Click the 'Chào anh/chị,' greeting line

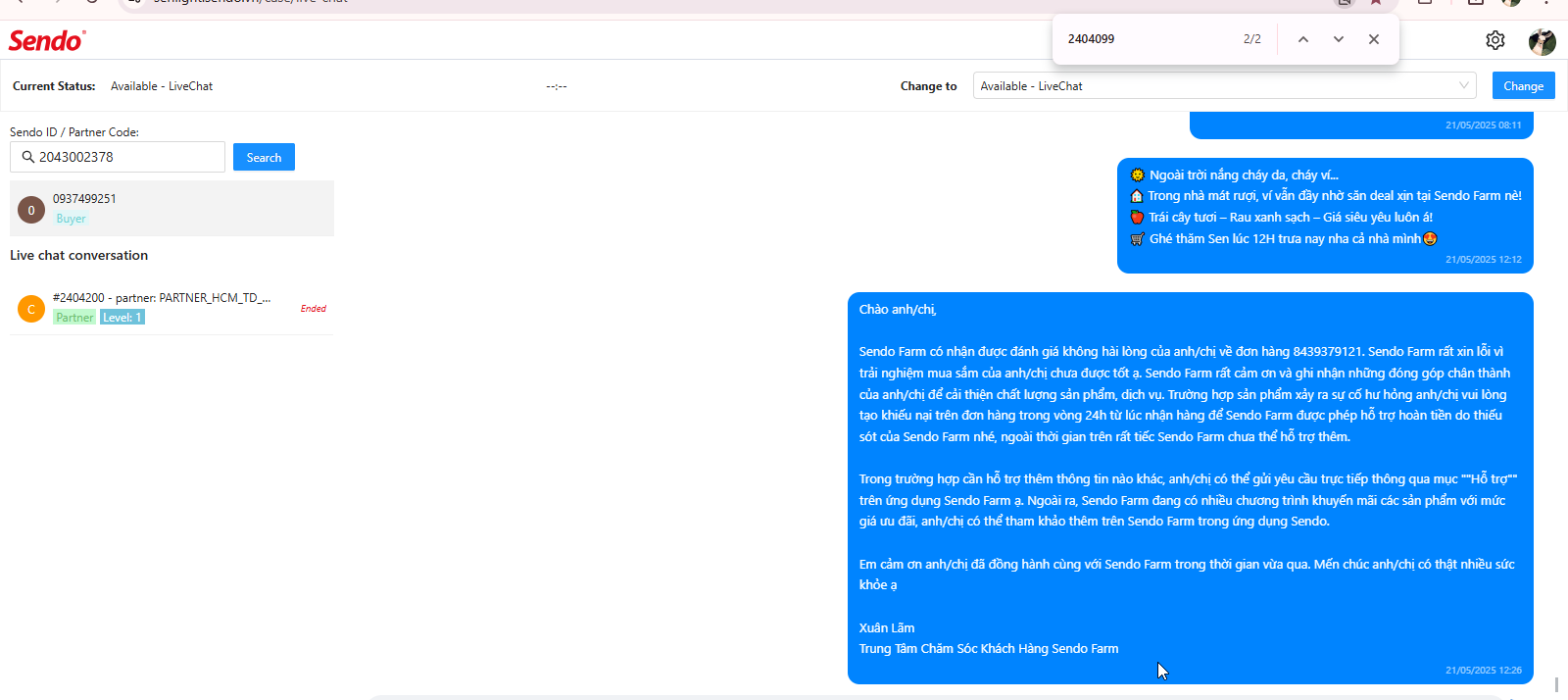pyautogui.click(x=898, y=310)
